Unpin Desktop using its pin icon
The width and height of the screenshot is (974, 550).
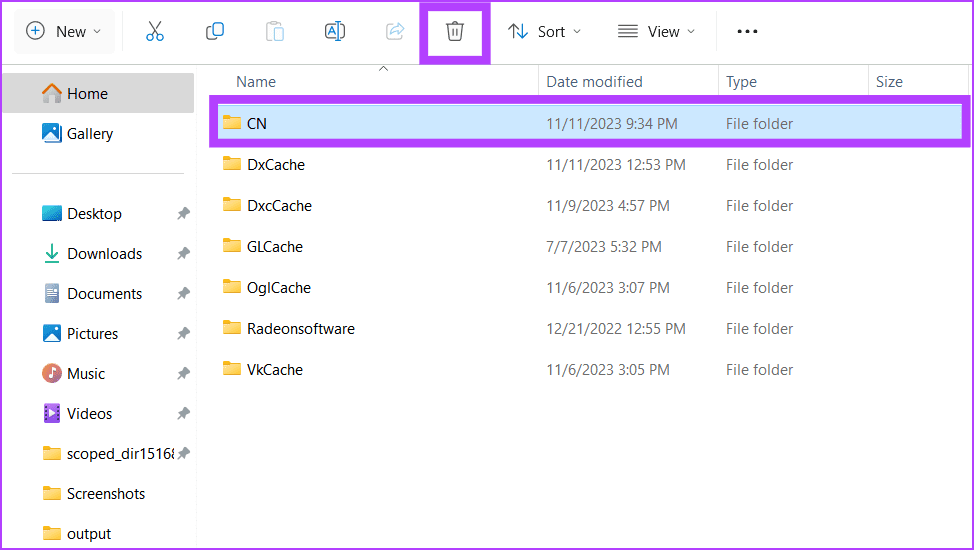click(x=183, y=214)
